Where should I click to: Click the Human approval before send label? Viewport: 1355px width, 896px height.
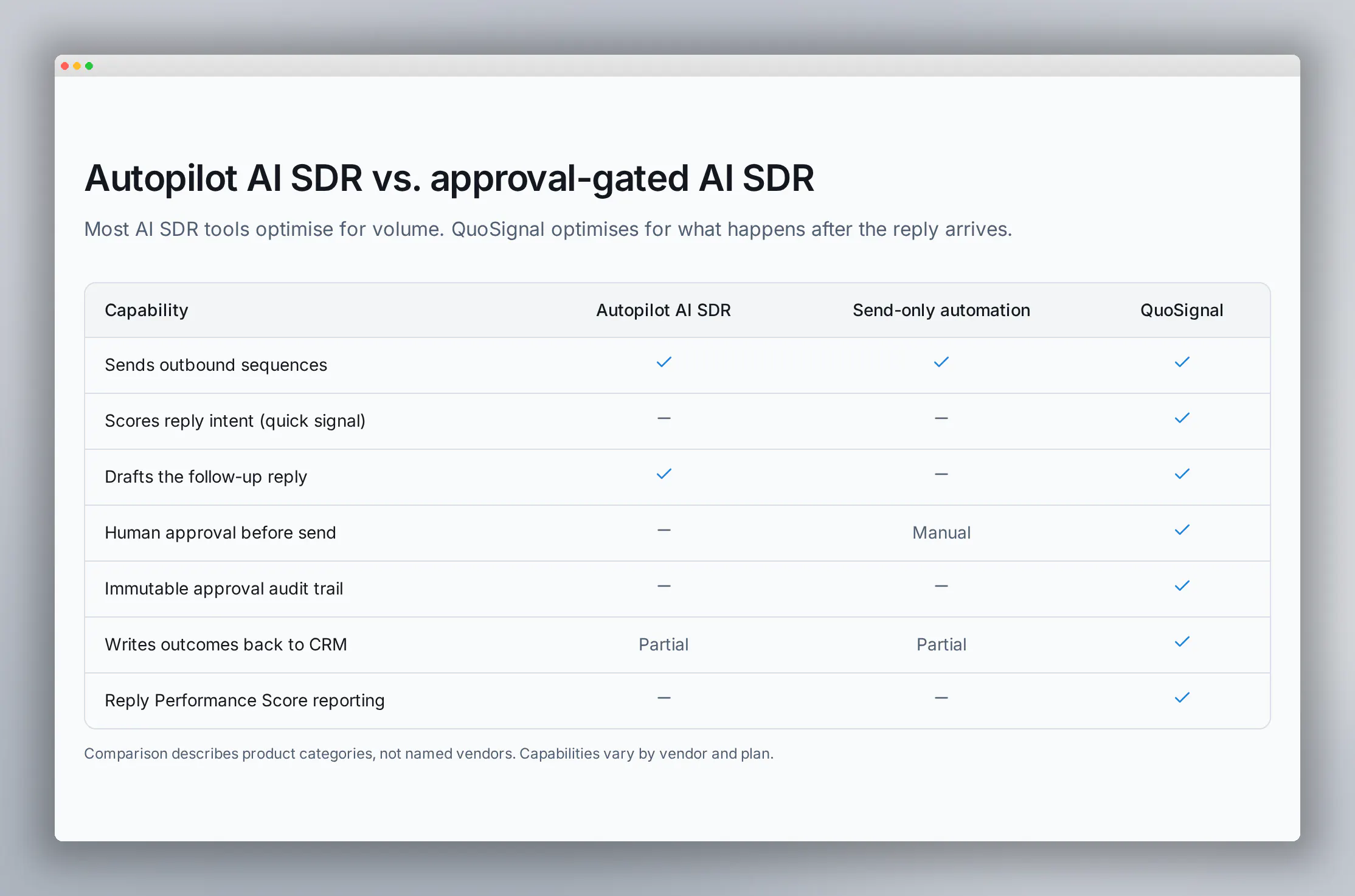click(220, 533)
